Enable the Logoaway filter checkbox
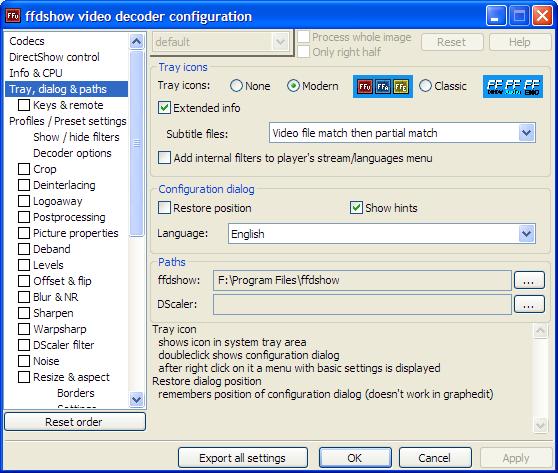 point(24,201)
